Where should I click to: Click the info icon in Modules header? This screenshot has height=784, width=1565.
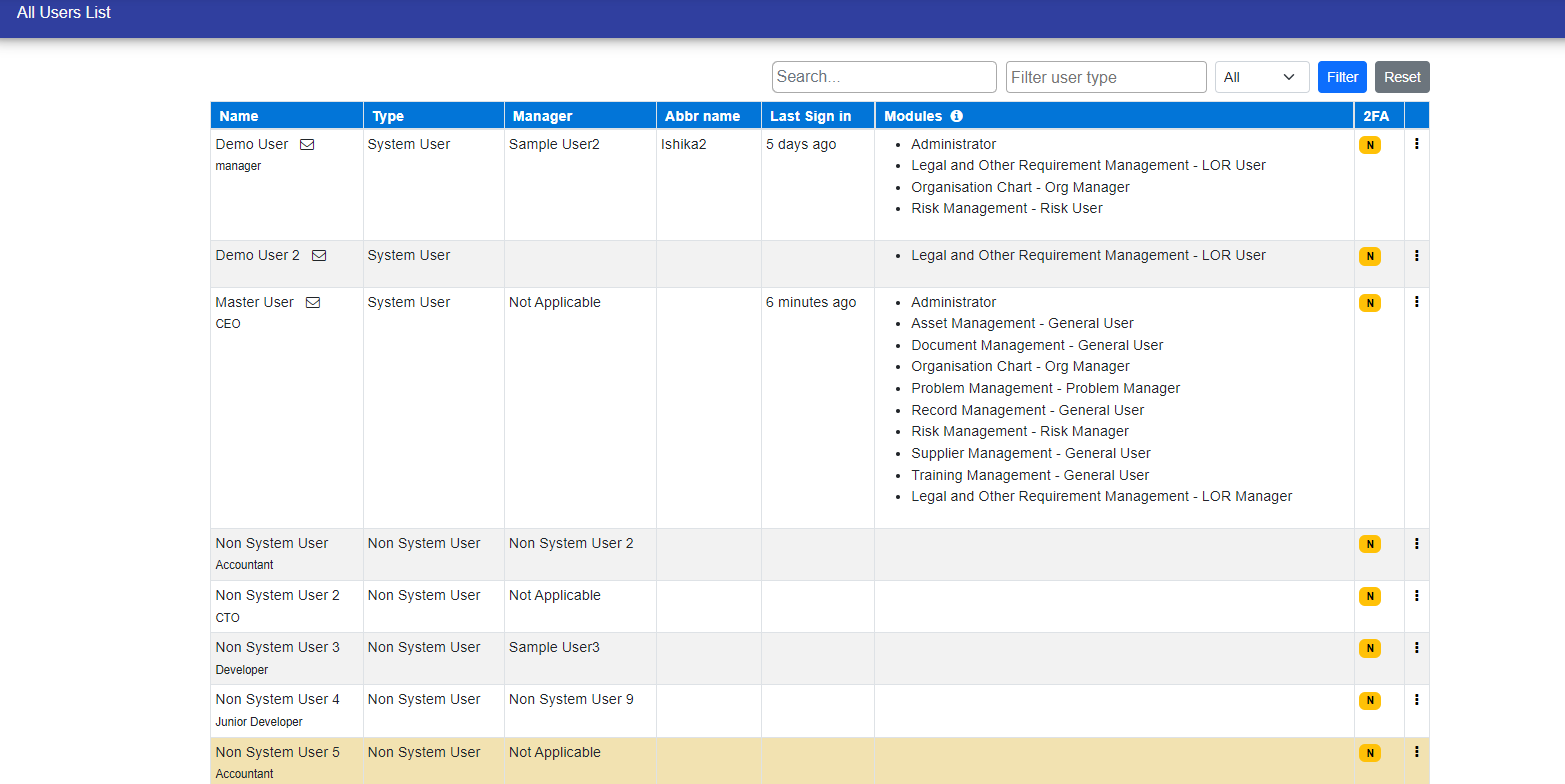point(956,116)
